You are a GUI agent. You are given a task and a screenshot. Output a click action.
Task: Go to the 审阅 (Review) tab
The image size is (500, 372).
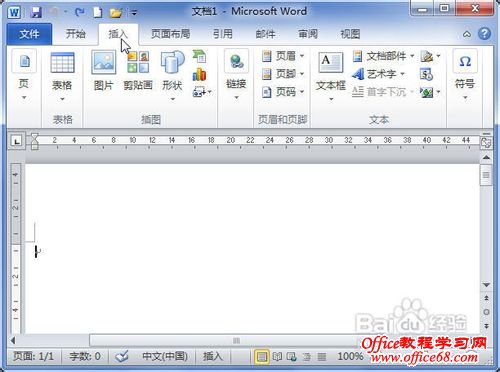(308, 34)
